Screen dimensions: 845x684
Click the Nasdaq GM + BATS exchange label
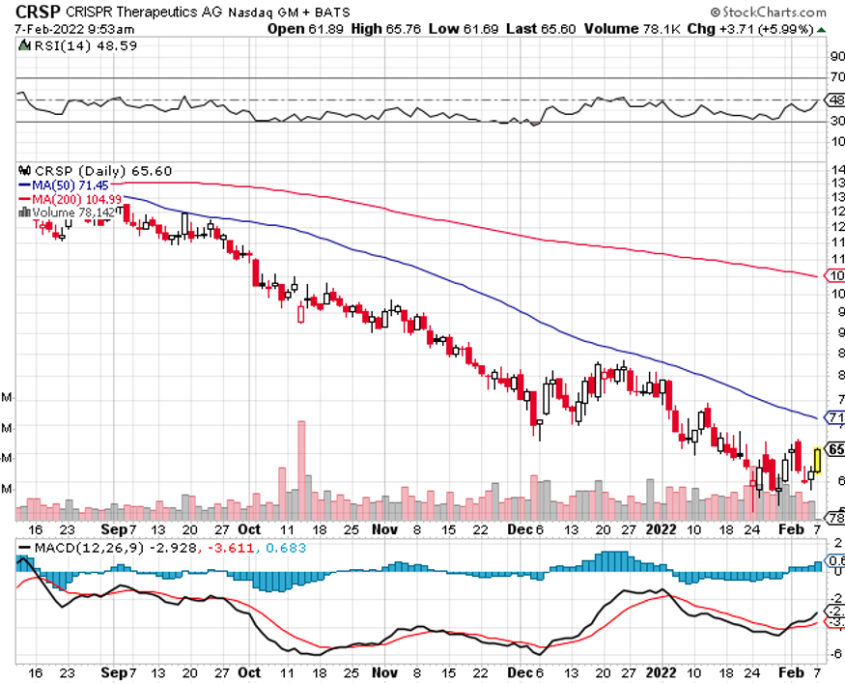[289, 12]
